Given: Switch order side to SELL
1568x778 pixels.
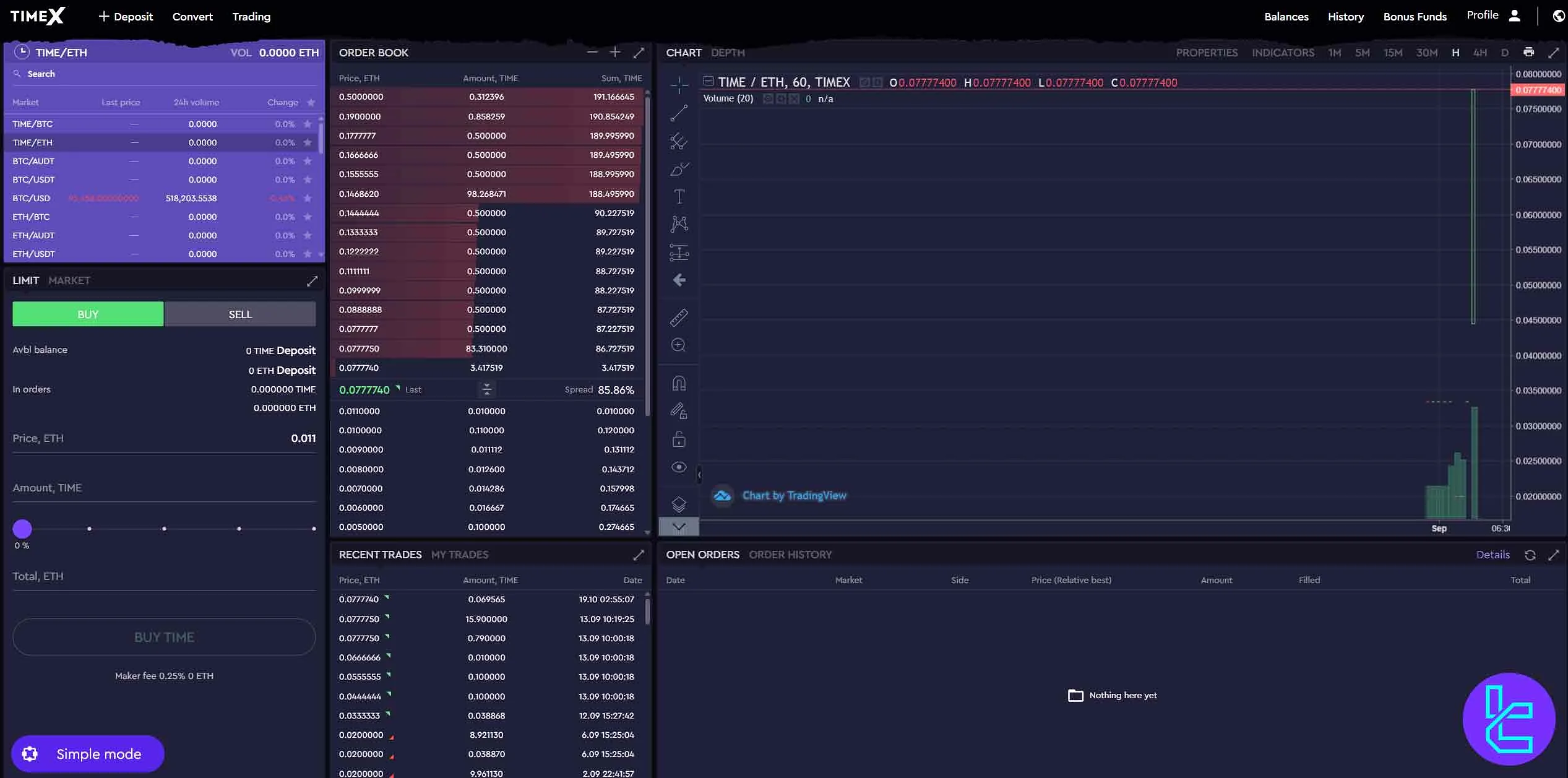Looking at the screenshot, I should pyautogui.click(x=240, y=314).
